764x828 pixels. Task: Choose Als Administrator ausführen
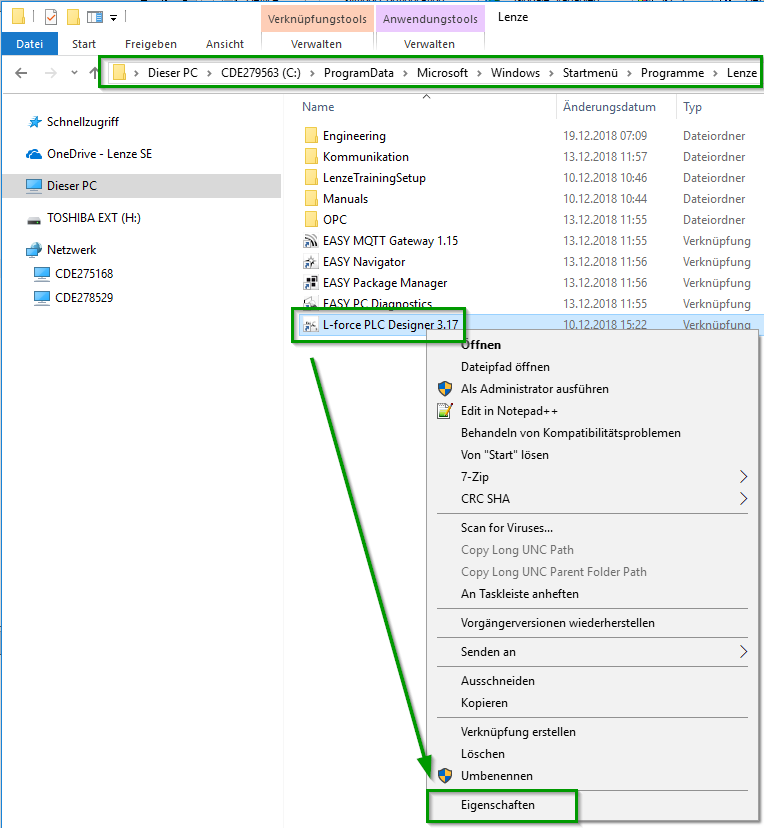pos(534,389)
